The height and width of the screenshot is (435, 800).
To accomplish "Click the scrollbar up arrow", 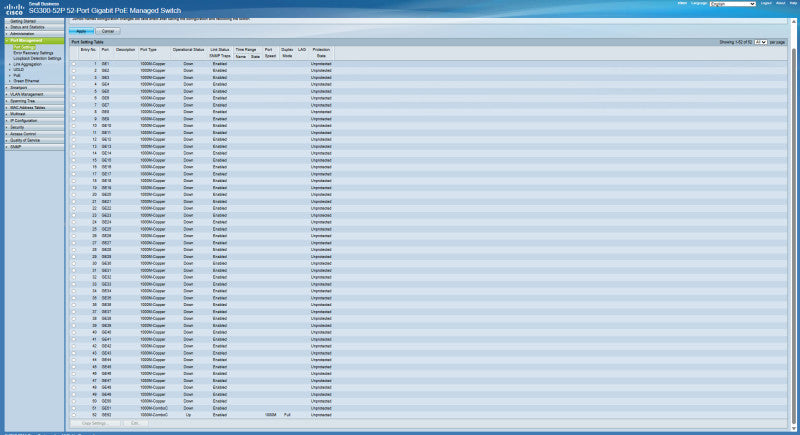I will click(794, 22).
